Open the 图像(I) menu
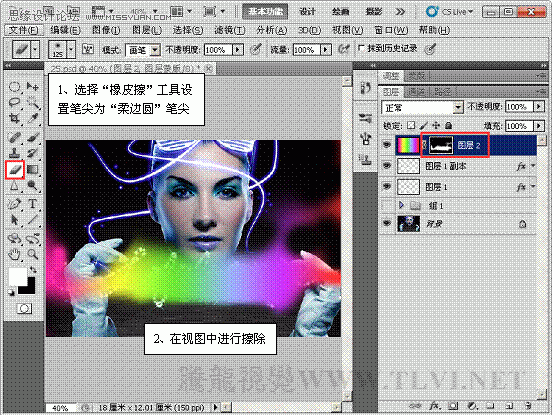Screen dimensions: 552x415 (x=106, y=30)
